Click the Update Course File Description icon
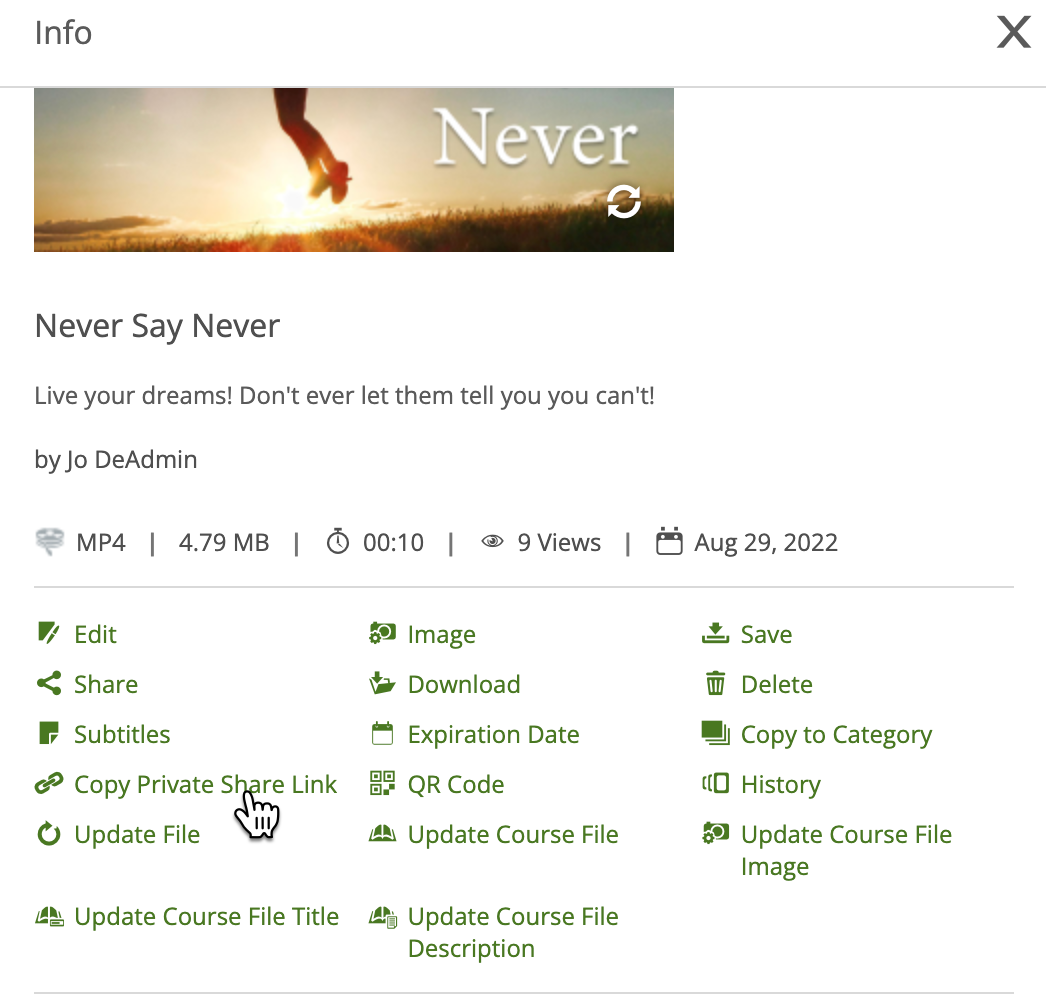 coord(383,917)
